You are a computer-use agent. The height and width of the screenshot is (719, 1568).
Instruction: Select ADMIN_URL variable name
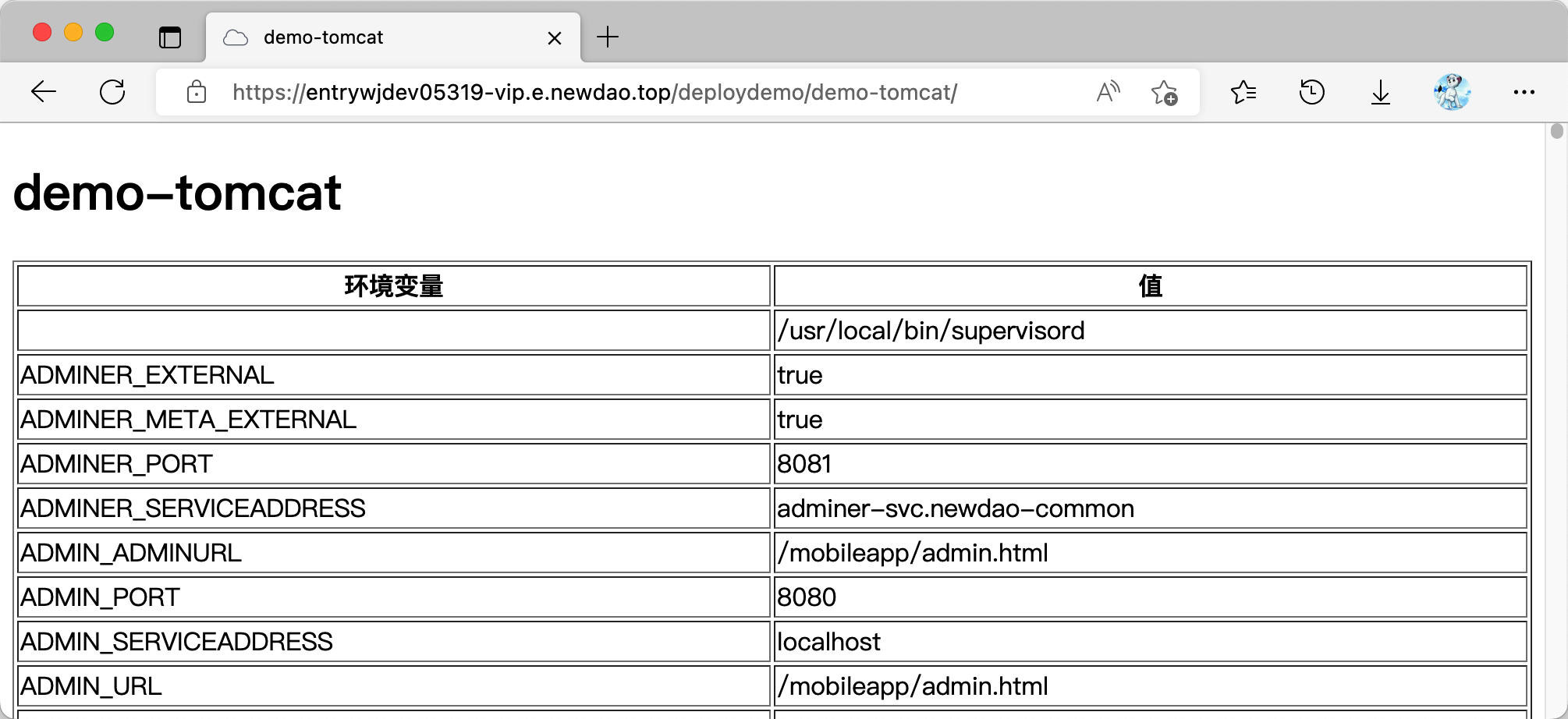click(x=91, y=686)
